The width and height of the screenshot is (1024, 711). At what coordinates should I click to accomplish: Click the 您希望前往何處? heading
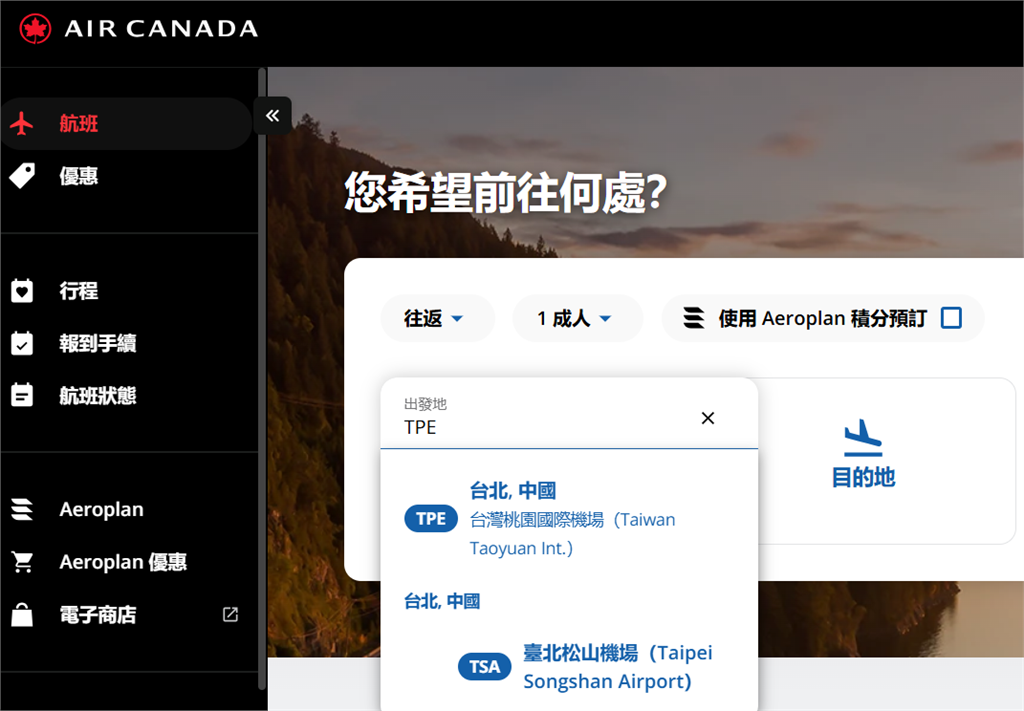coord(506,193)
